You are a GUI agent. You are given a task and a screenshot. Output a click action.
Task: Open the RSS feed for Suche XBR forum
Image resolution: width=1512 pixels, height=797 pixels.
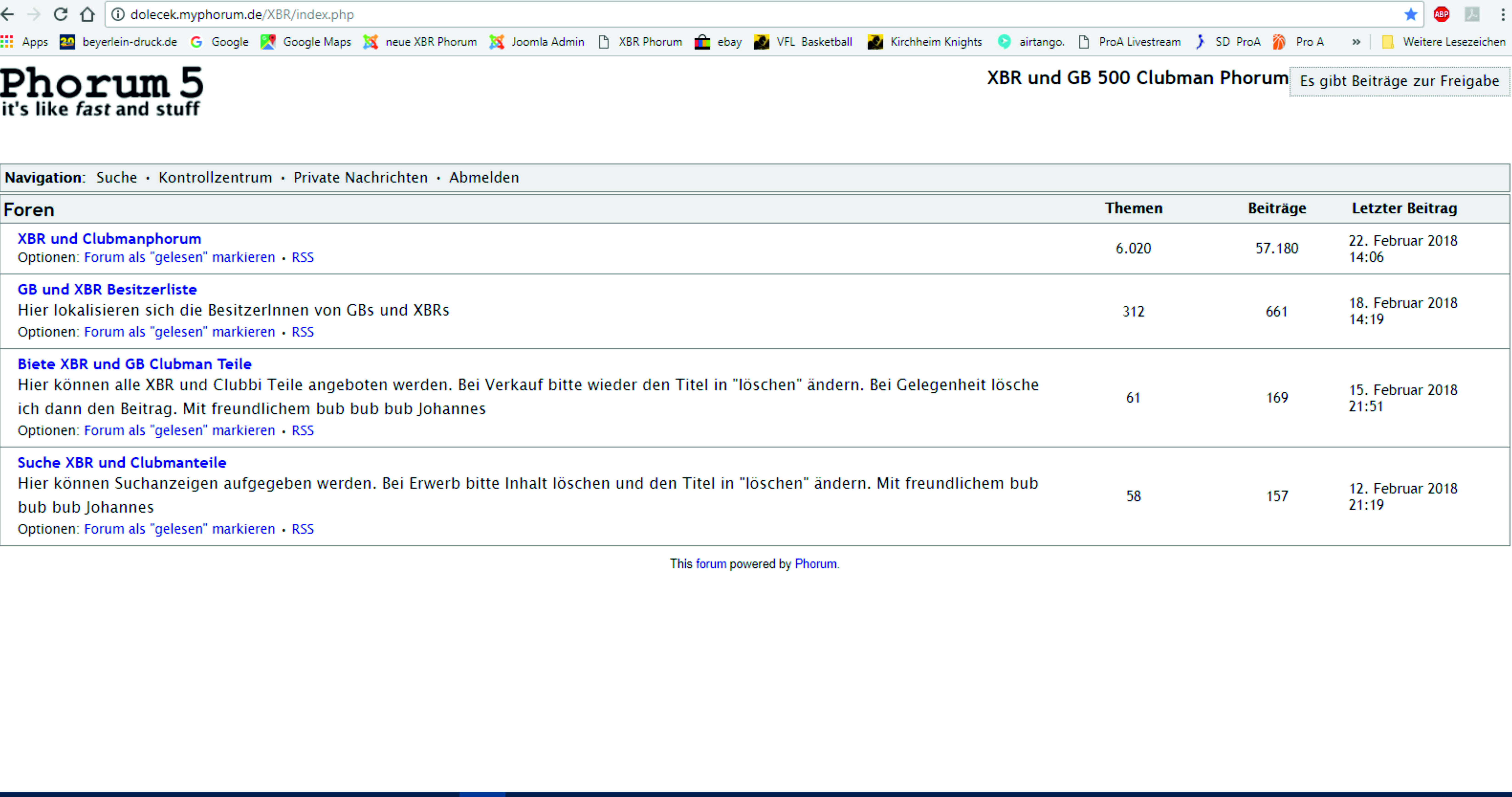tap(303, 529)
